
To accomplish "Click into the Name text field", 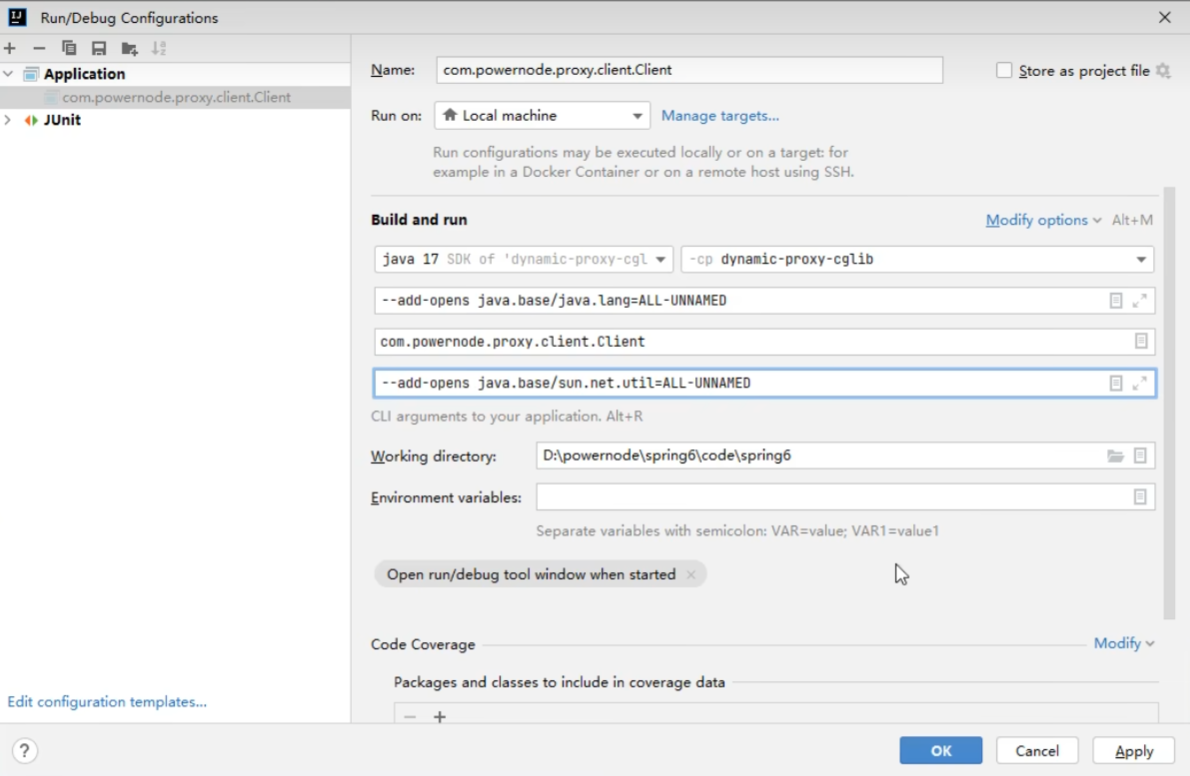I will click(689, 70).
